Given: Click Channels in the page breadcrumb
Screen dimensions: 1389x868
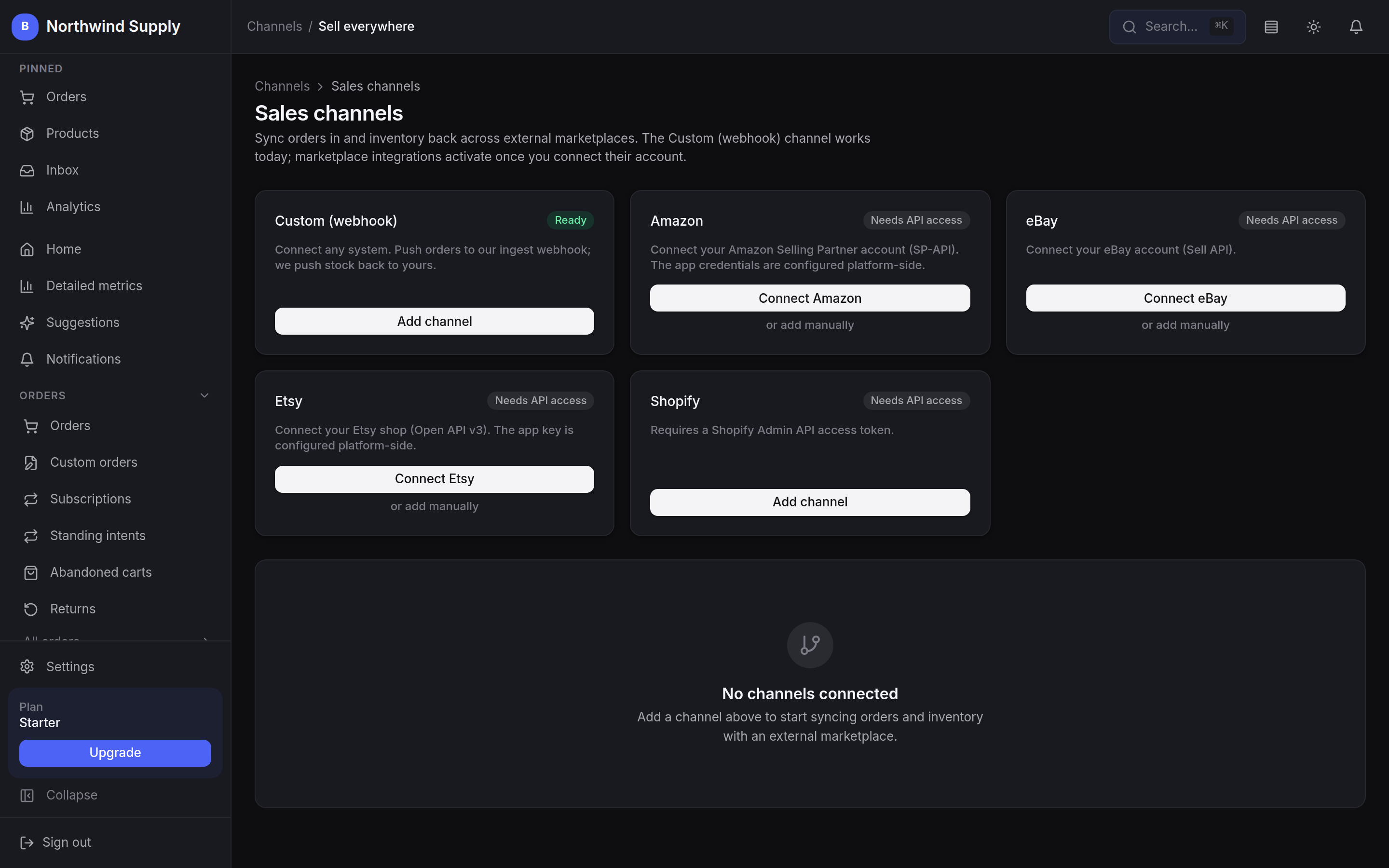Looking at the screenshot, I should [282, 87].
